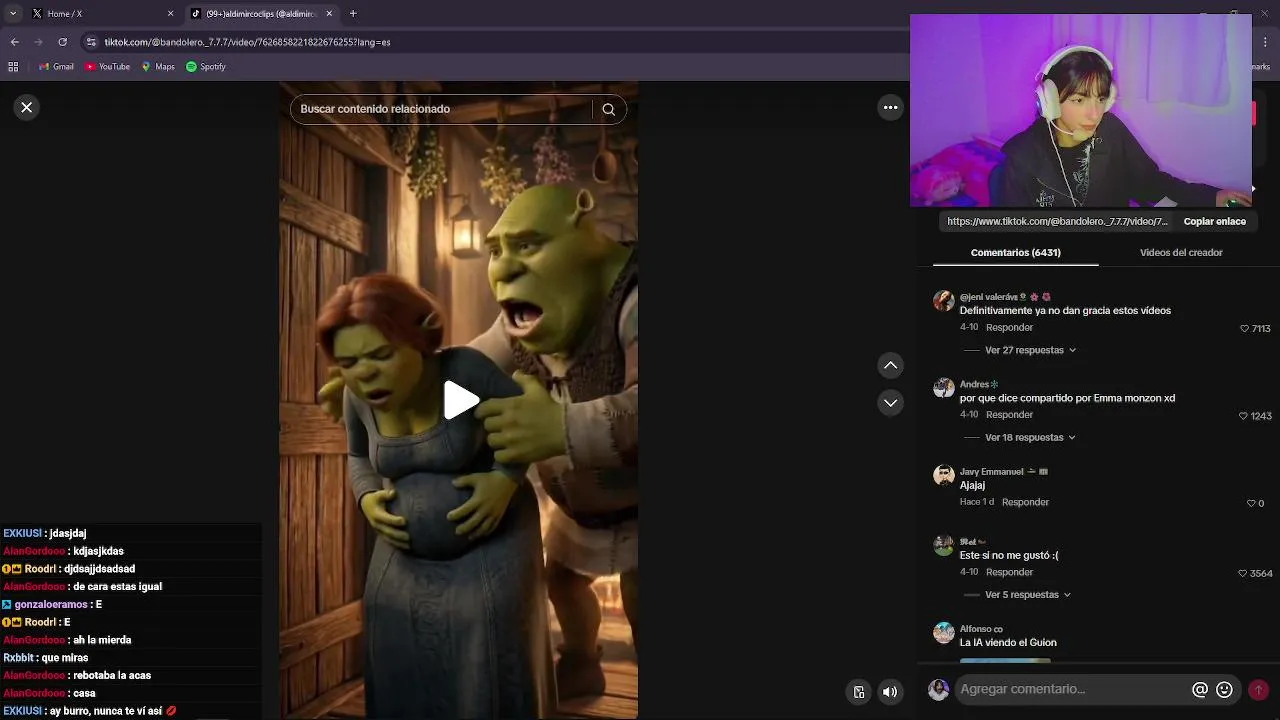The image size is (1280, 720).
Task: Close the 'Home / X' browser tab
Action: 170,13
